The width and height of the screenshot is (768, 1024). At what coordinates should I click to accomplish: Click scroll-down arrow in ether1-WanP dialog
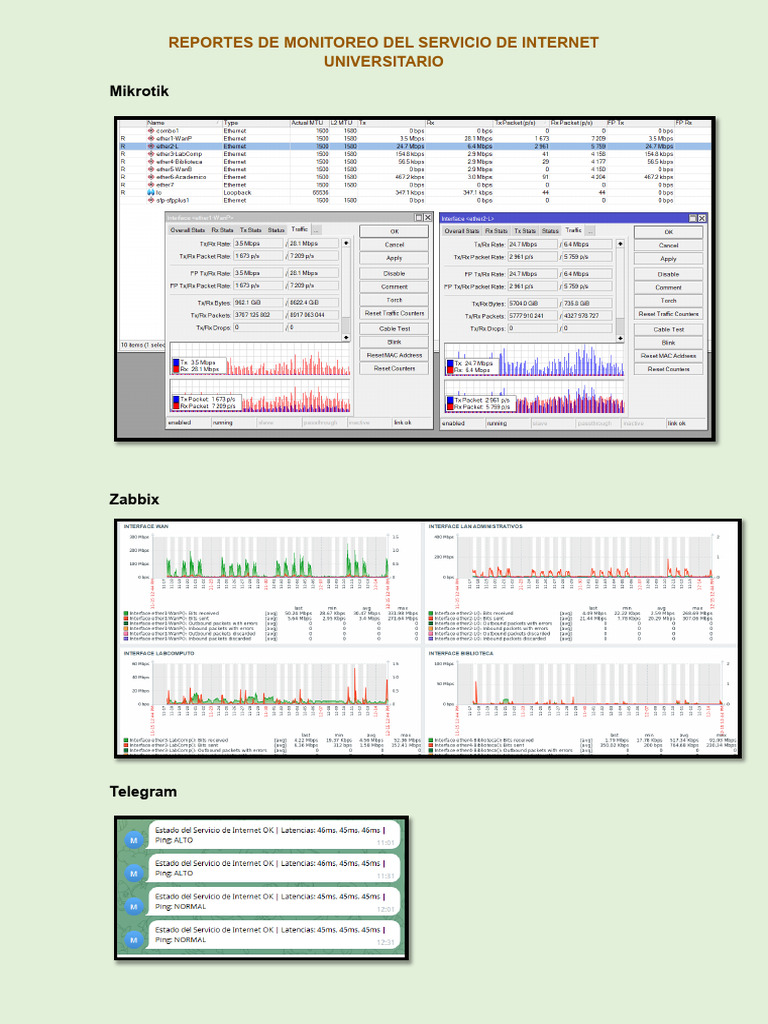click(x=345, y=337)
